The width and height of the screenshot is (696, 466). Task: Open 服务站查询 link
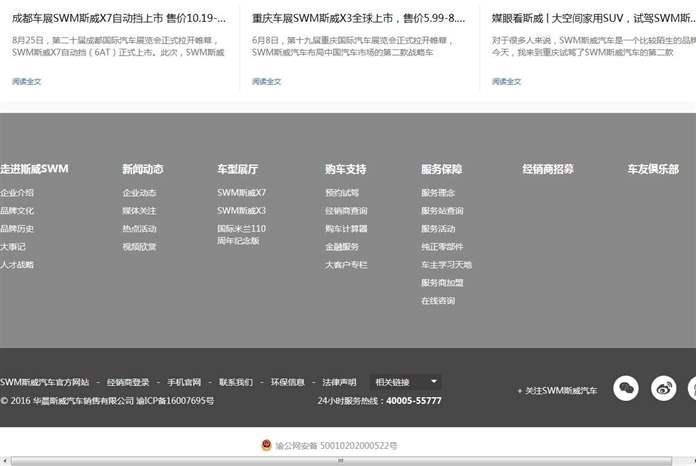tap(442, 211)
